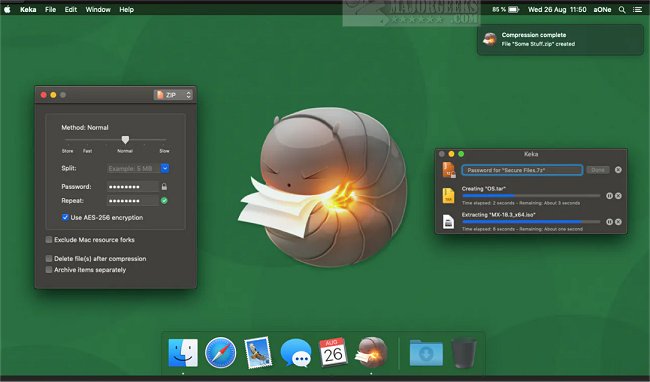This screenshot has height=382, width=650.
Task: Open Keka from the Dock
Action: click(x=371, y=353)
